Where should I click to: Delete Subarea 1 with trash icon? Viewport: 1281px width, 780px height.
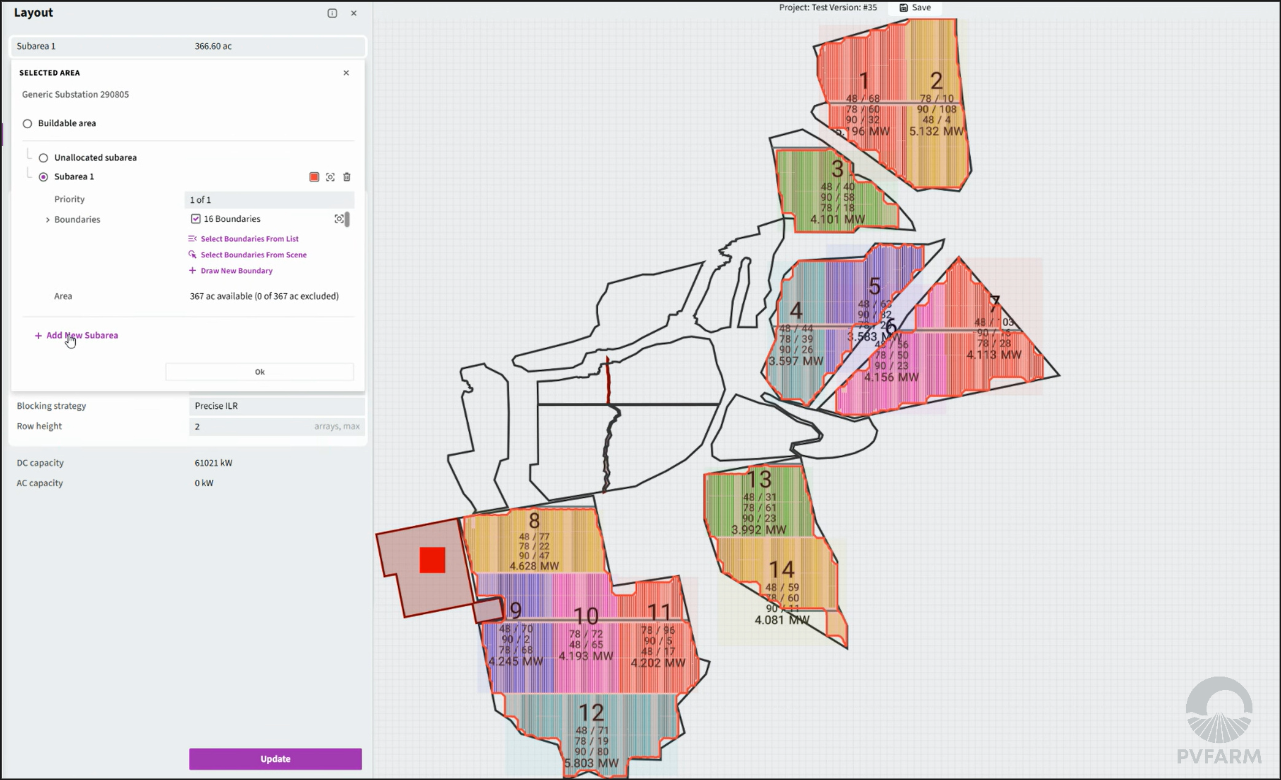pos(347,177)
